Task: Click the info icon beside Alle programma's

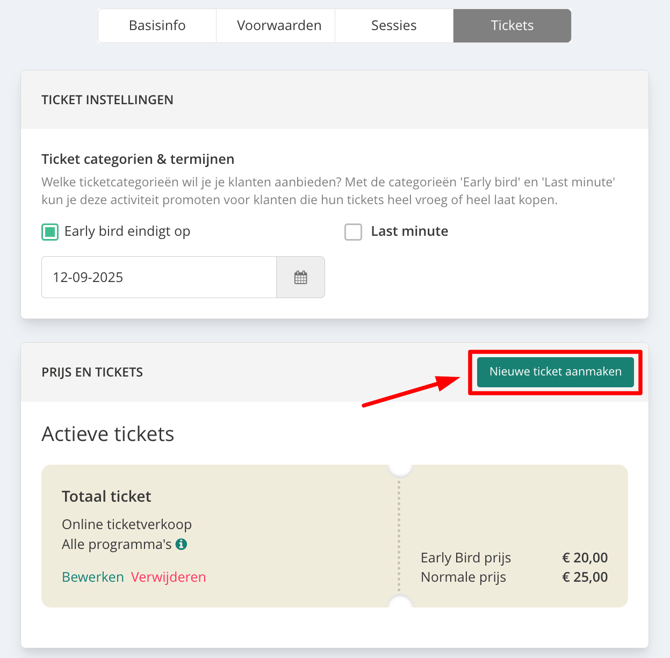Action: point(182,545)
